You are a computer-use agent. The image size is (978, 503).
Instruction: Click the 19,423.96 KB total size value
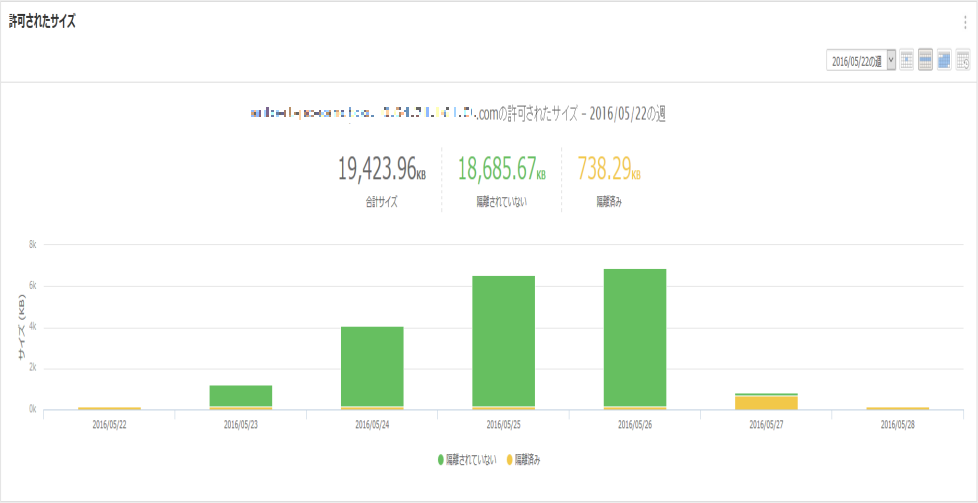381,169
